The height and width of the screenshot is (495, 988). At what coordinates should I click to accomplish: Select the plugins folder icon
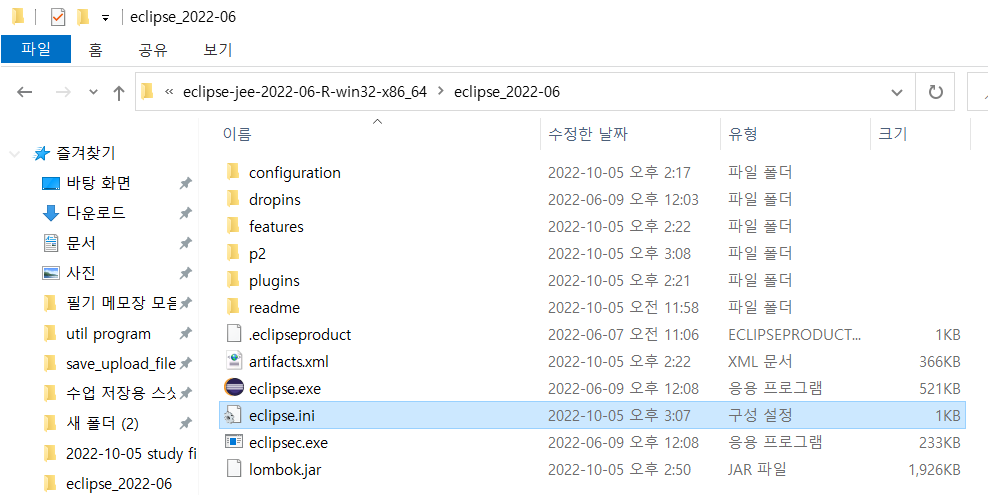tap(233, 280)
